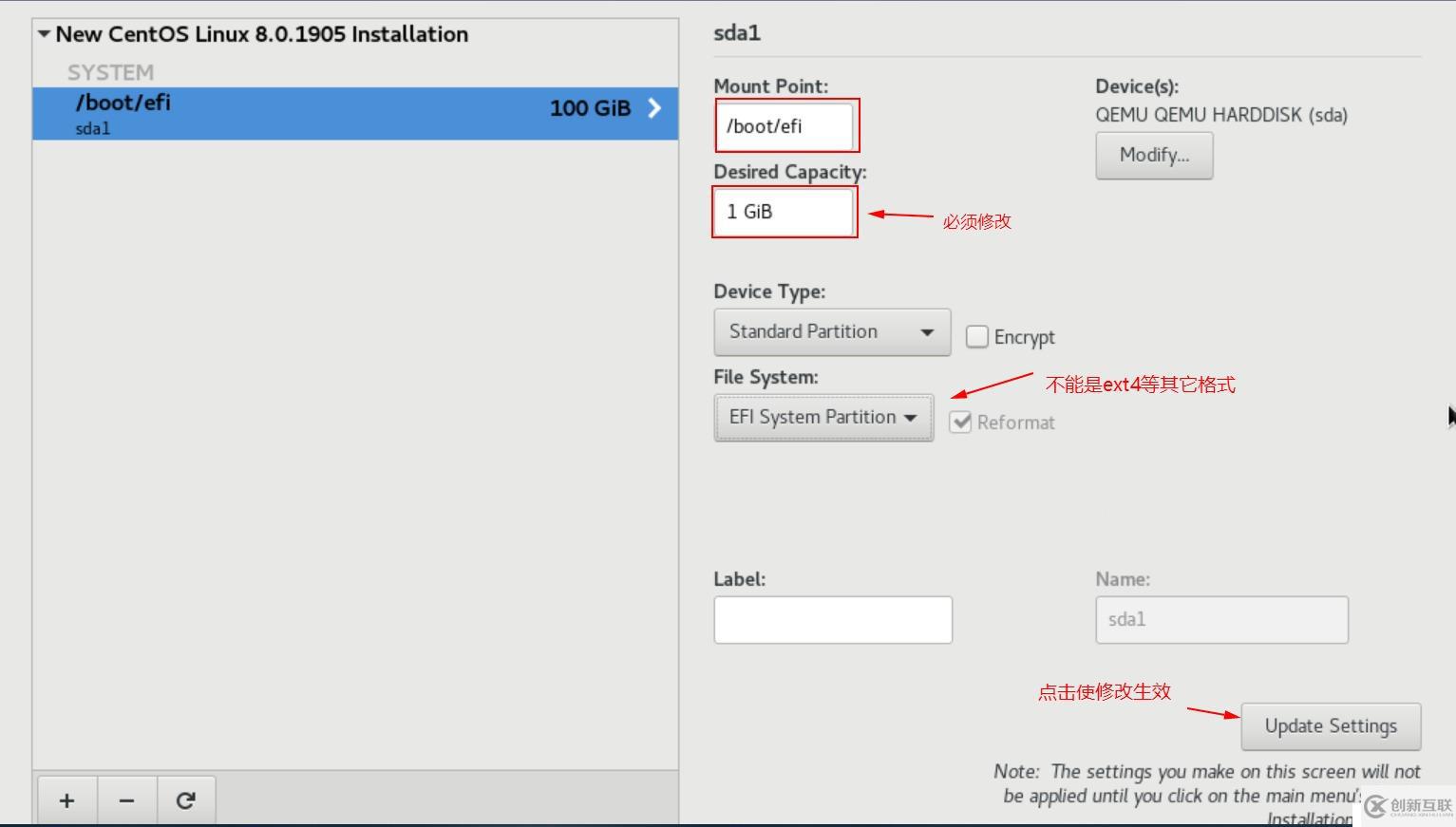
Task: Reload storage configuration from disk
Action: pyautogui.click(x=186, y=800)
